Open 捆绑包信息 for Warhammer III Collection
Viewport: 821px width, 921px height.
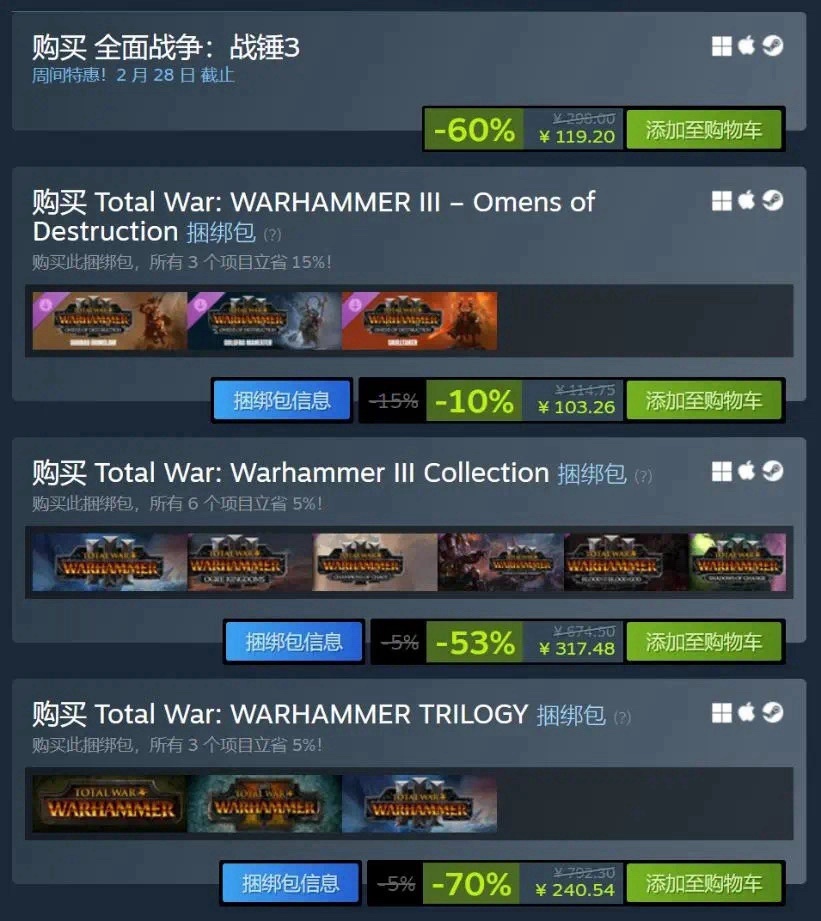point(294,642)
